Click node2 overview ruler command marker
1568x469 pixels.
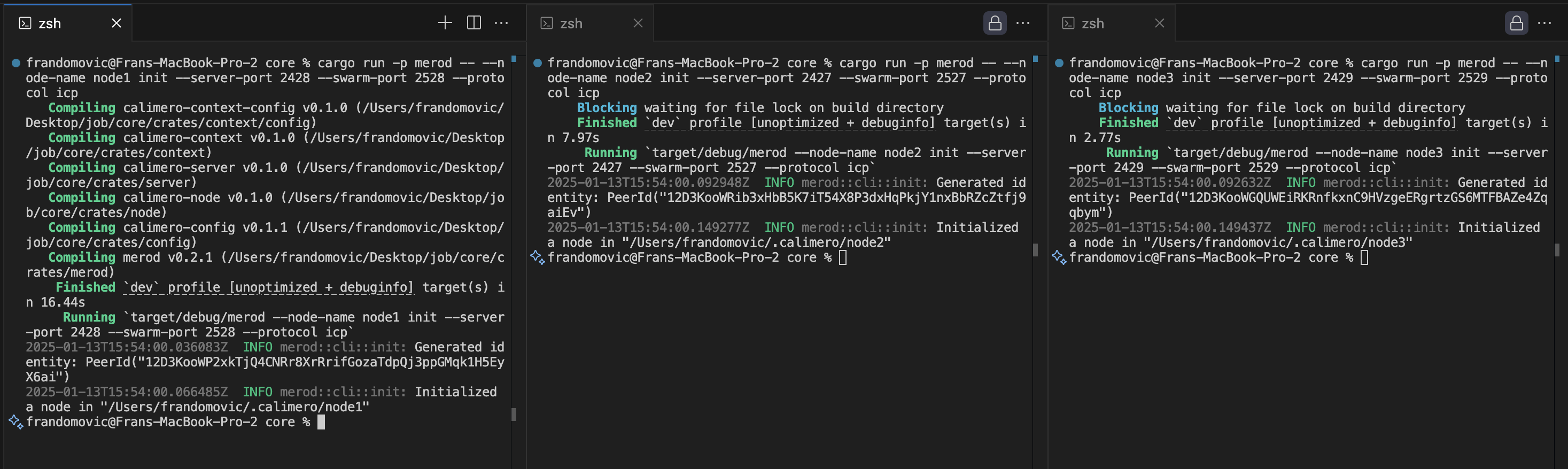pyautogui.click(x=1035, y=59)
